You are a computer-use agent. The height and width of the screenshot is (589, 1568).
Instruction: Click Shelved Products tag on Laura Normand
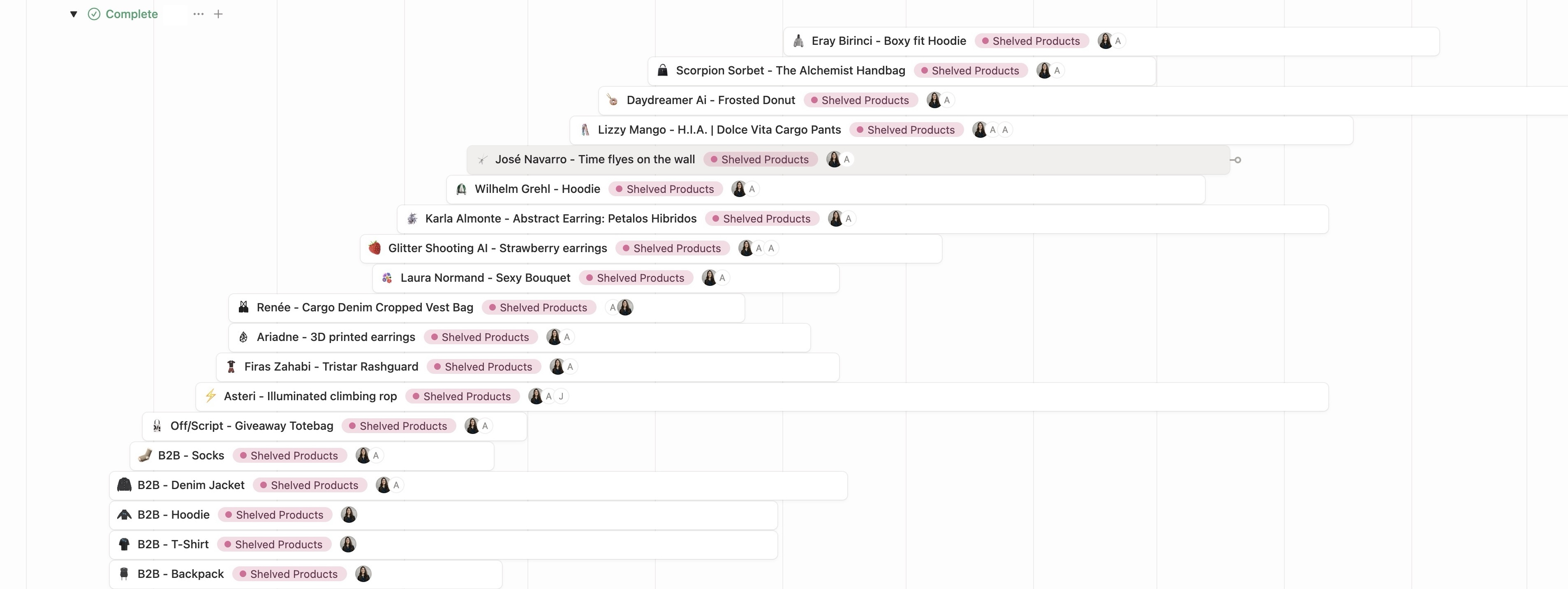pyautogui.click(x=636, y=278)
